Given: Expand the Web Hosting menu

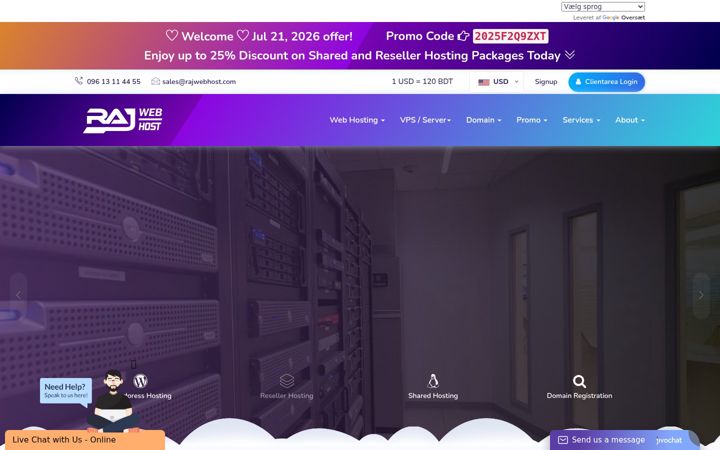Looking at the screenshot, I should pyautogui.click(x=357, y=120).
